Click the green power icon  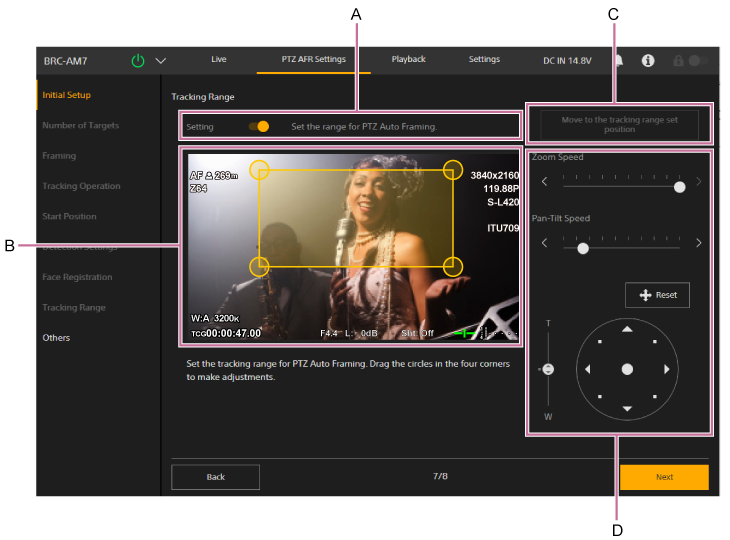138,61
